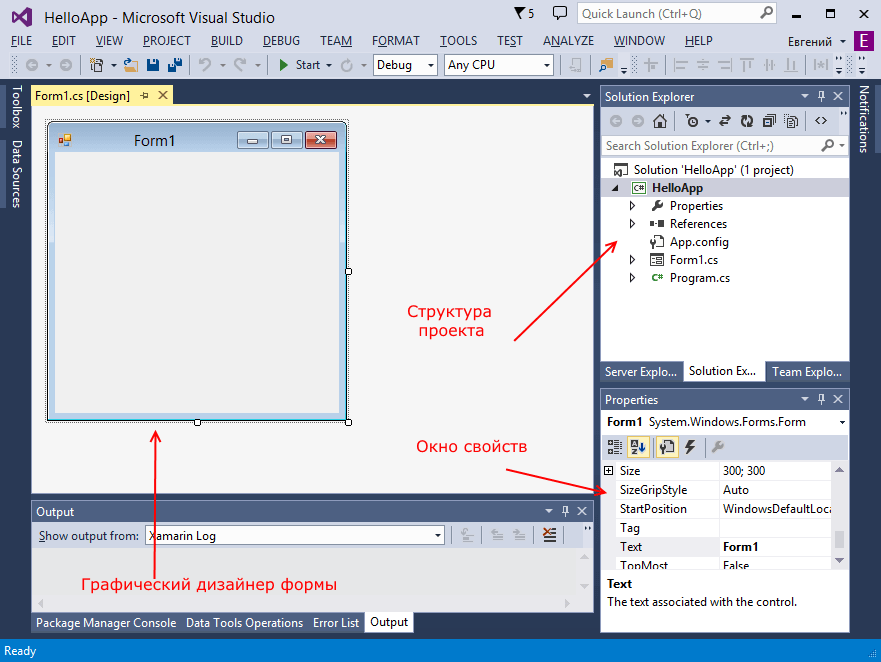Click the Save All toolbar icon
Viewport: 881px width, 662px height.
(175, 65)
